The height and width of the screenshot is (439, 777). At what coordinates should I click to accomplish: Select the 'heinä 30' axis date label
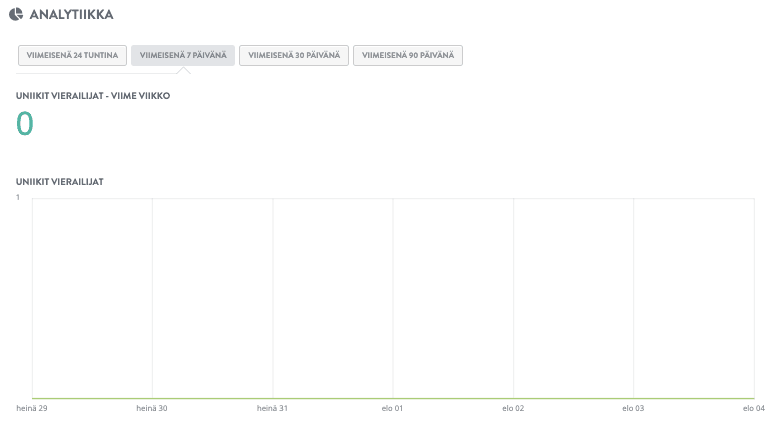pos(152,408)
